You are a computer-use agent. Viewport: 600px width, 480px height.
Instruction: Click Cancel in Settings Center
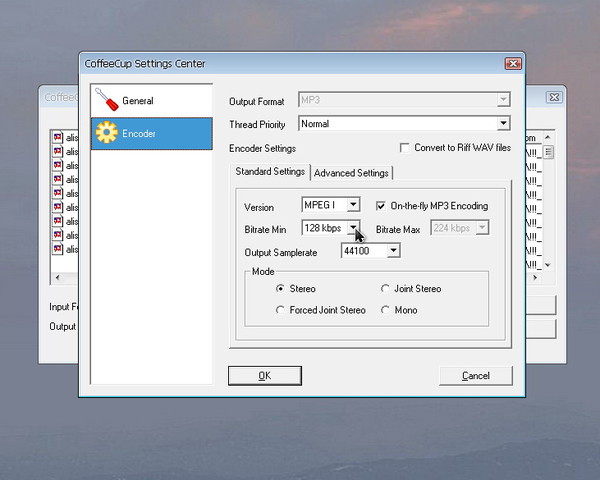[476, 376]
